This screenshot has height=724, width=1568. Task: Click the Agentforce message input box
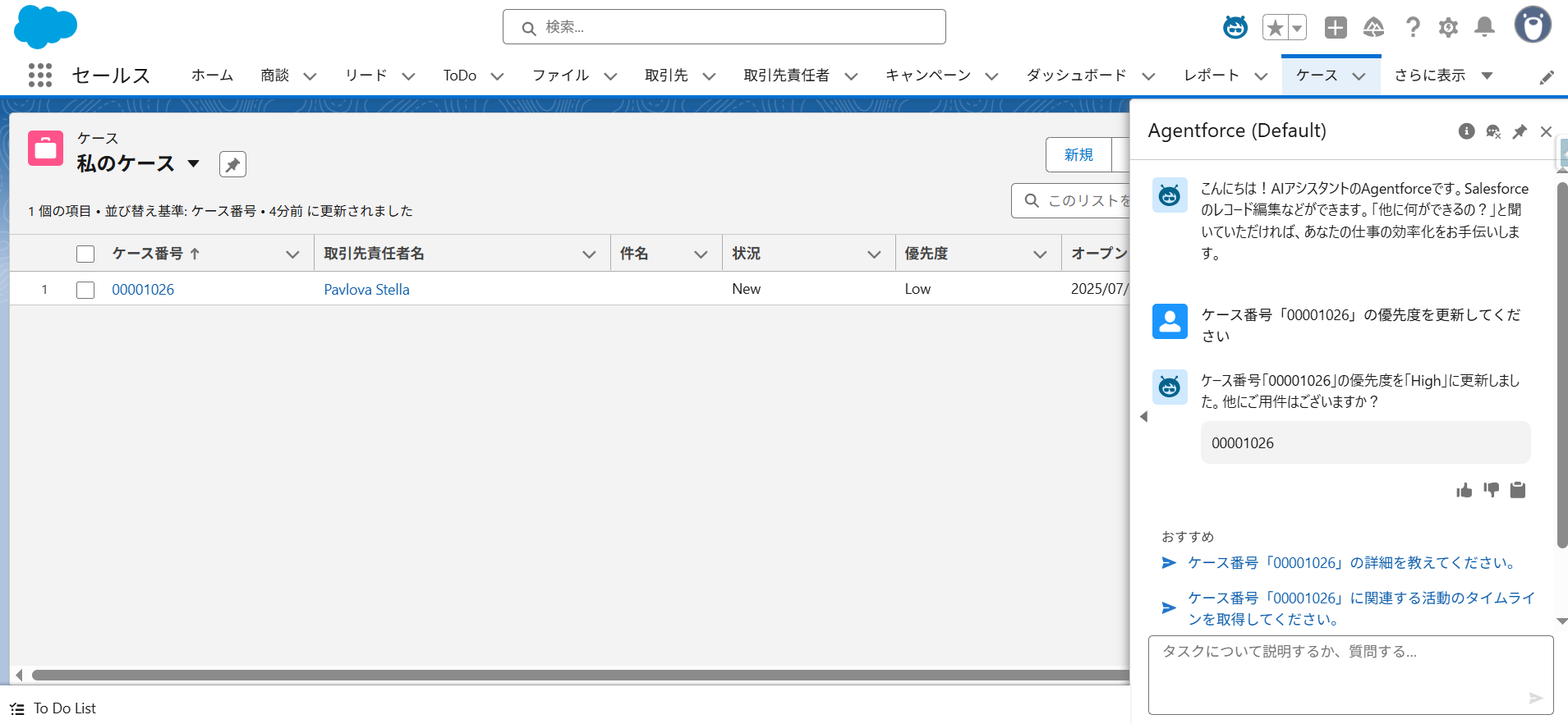(1350, 675)
